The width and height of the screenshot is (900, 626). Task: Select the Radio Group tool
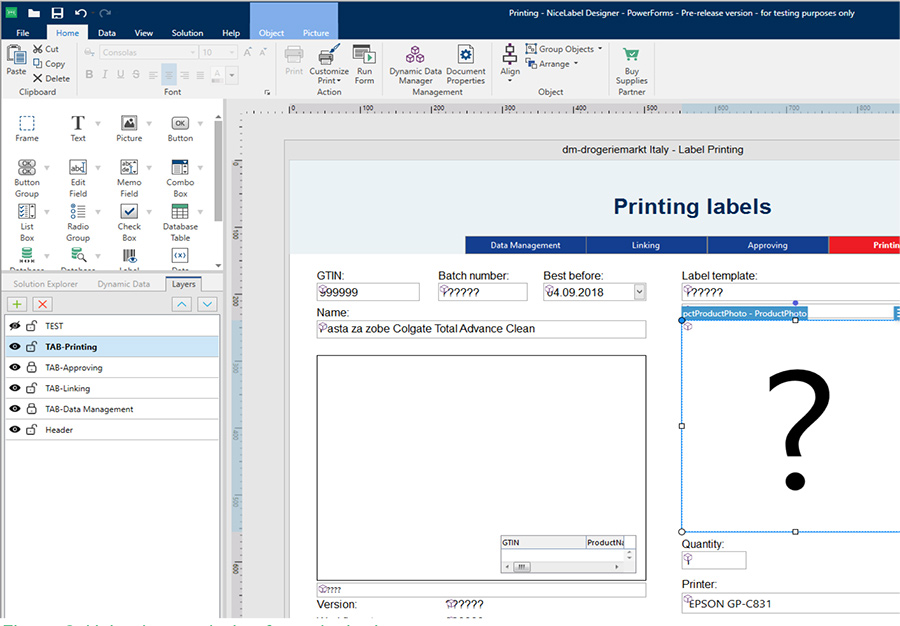click(78, 223)
